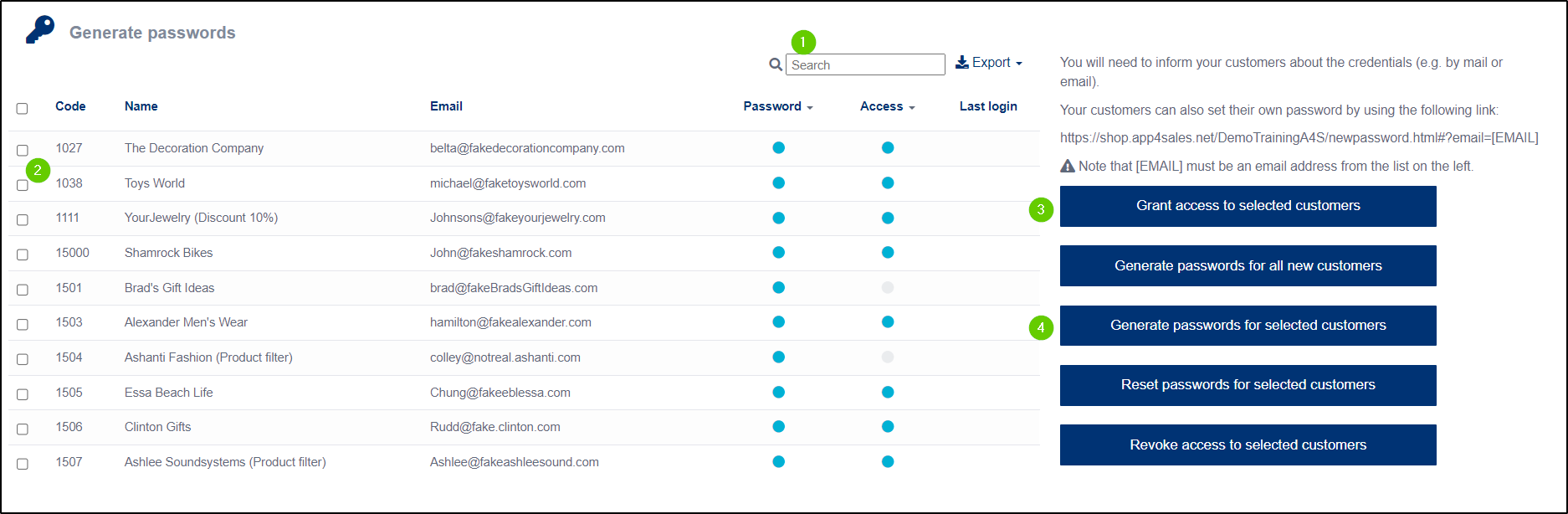
Task: Click inside the Search input field
Action: tap(865, 64)
